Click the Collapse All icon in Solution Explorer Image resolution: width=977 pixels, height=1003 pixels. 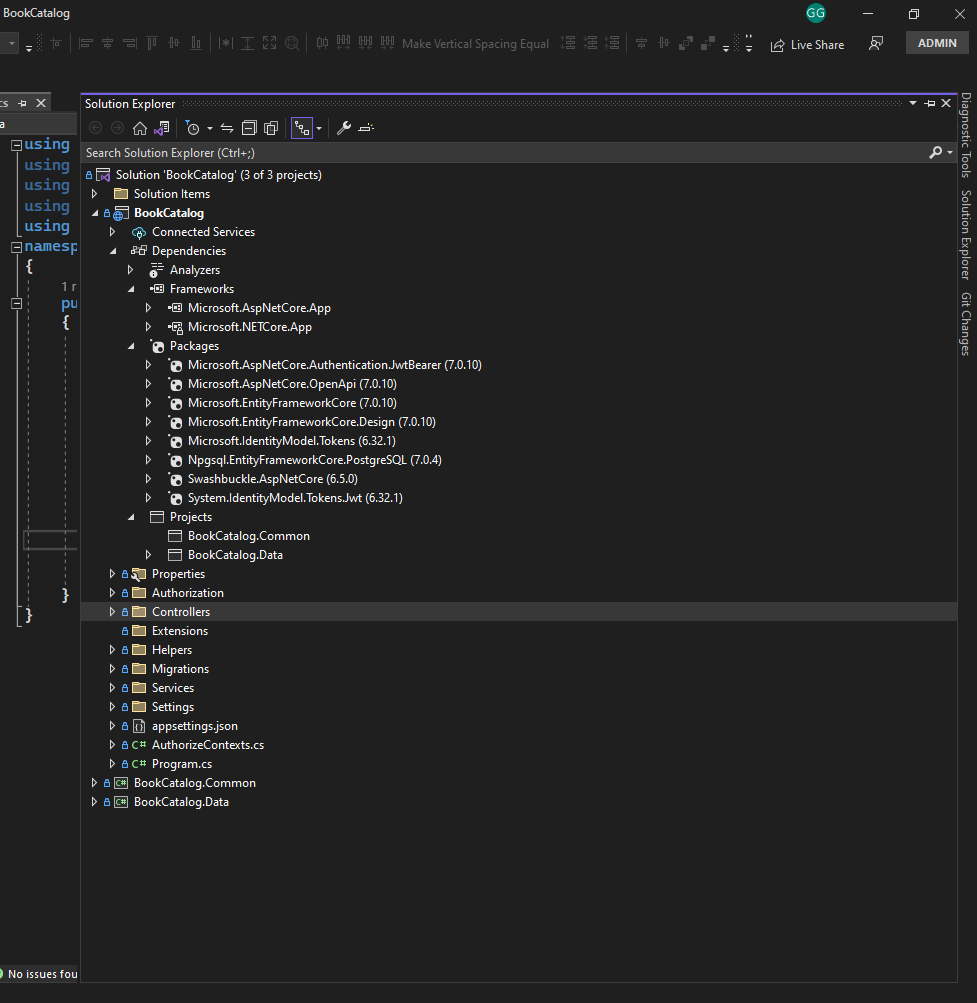click(x=249, y=128)
